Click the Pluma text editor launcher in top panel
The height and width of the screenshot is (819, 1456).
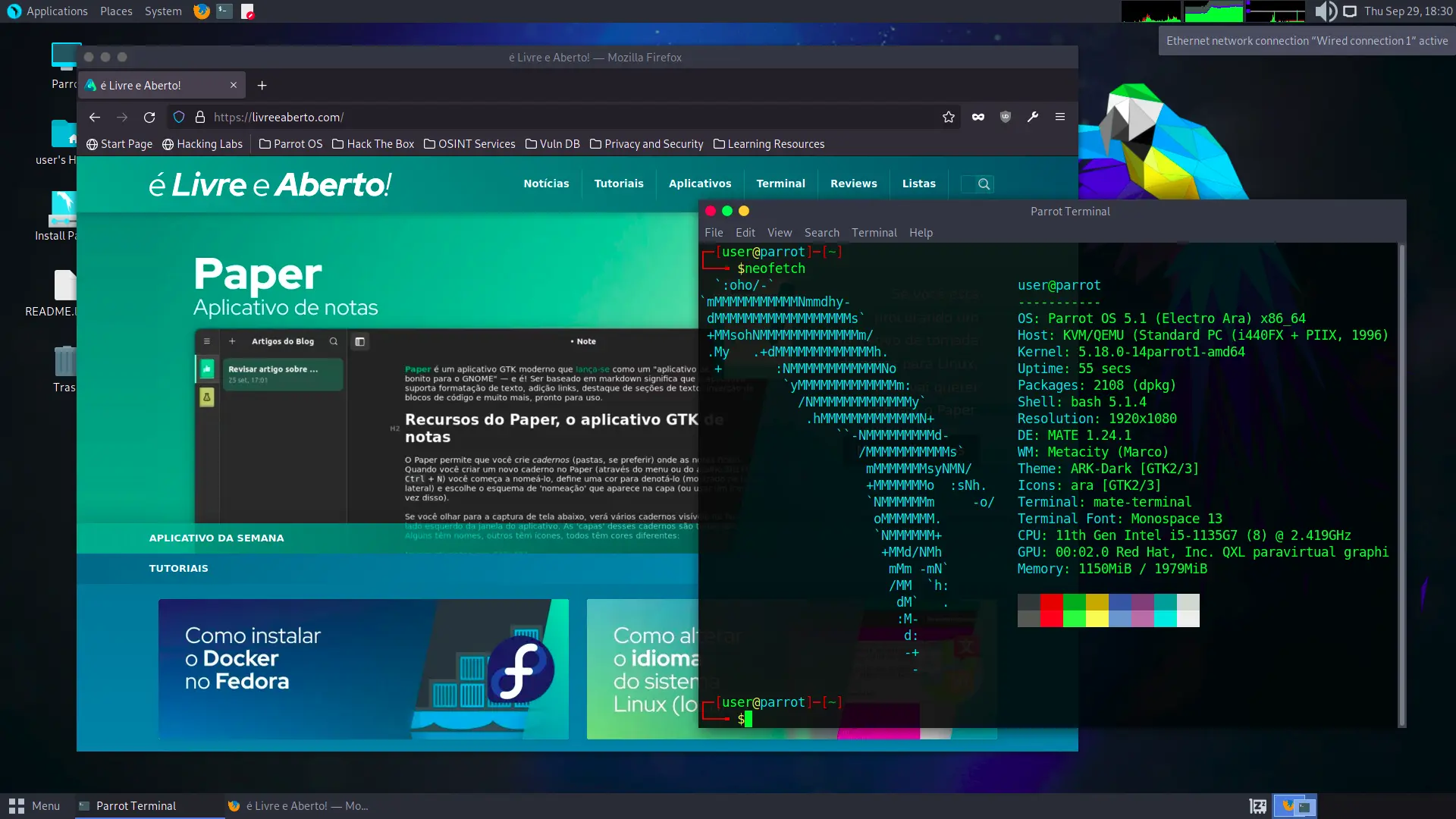pyautogui.click(x=247, y=11)
